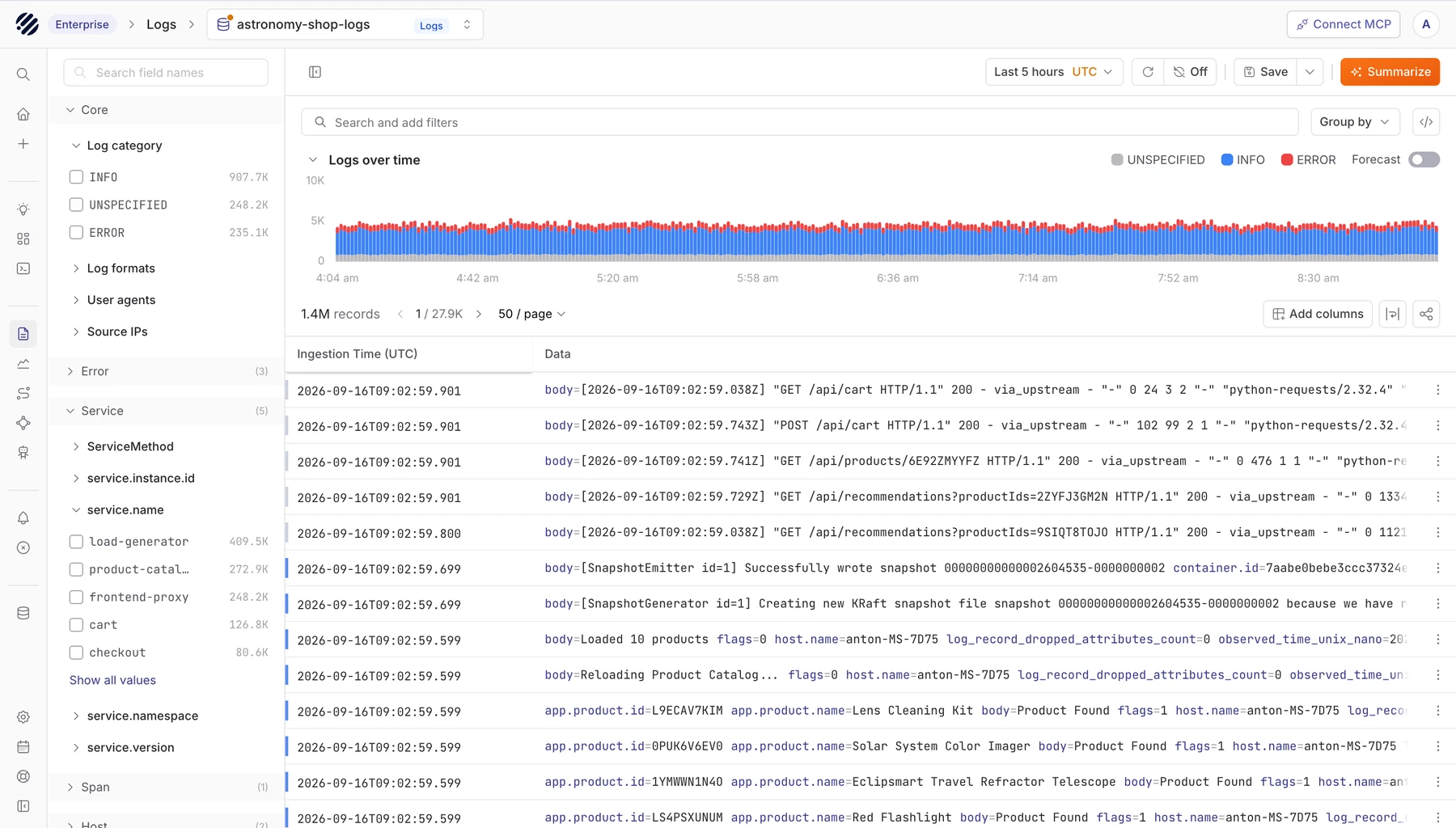The image size is (1456, 828).
Task: Open the 50 / page dropdown
Action: pyautogui.click(x=531, y=314)
